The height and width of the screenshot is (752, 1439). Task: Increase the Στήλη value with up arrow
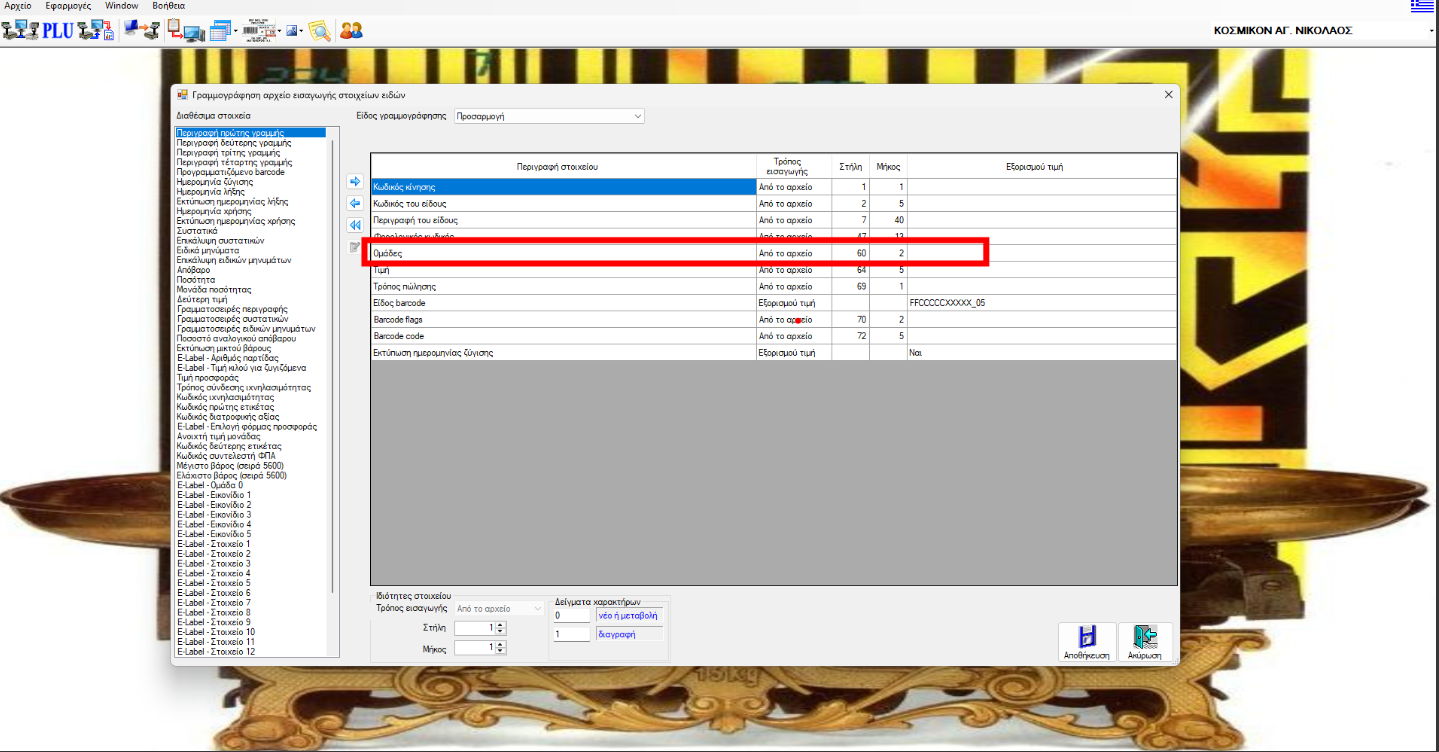[500, 625]
